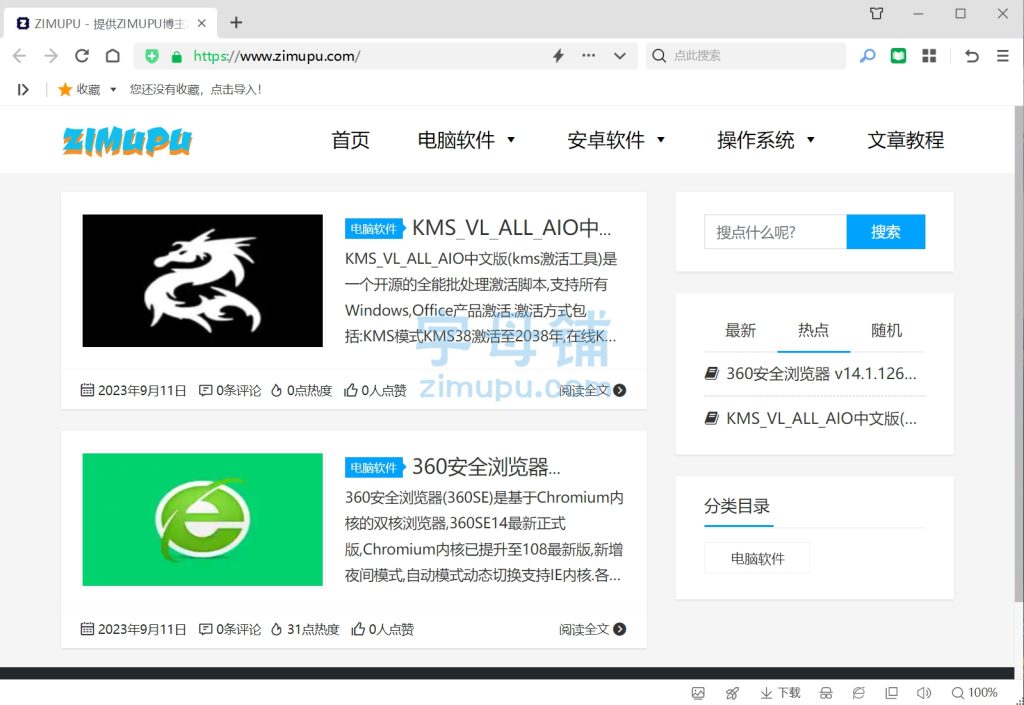Click the blue magnifier search icon
The height and width of the screenshot is (705, 1024).
point(867,56)
